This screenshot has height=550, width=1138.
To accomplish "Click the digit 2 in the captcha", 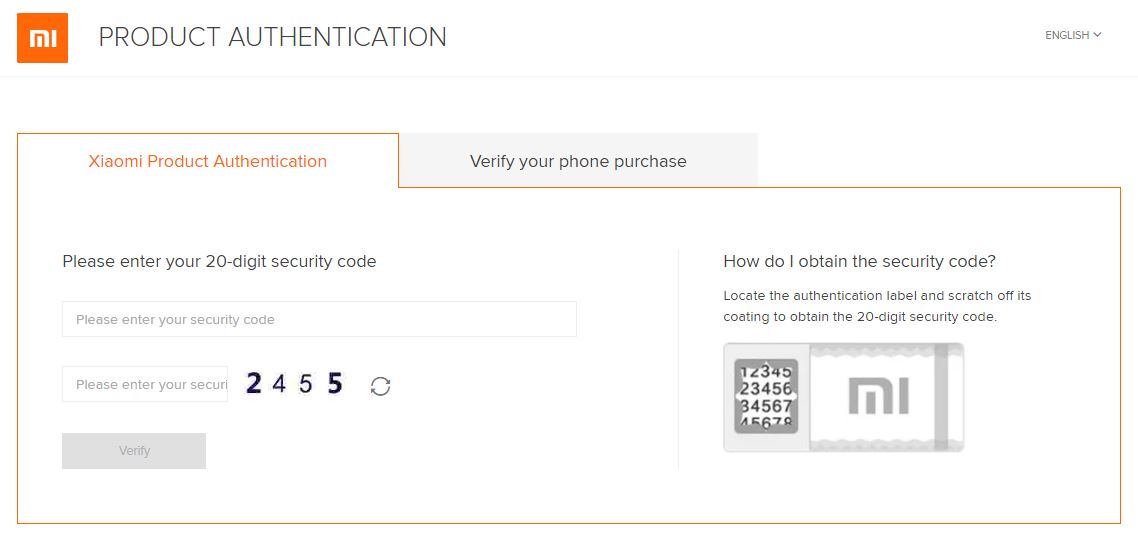I will point(254,383).
